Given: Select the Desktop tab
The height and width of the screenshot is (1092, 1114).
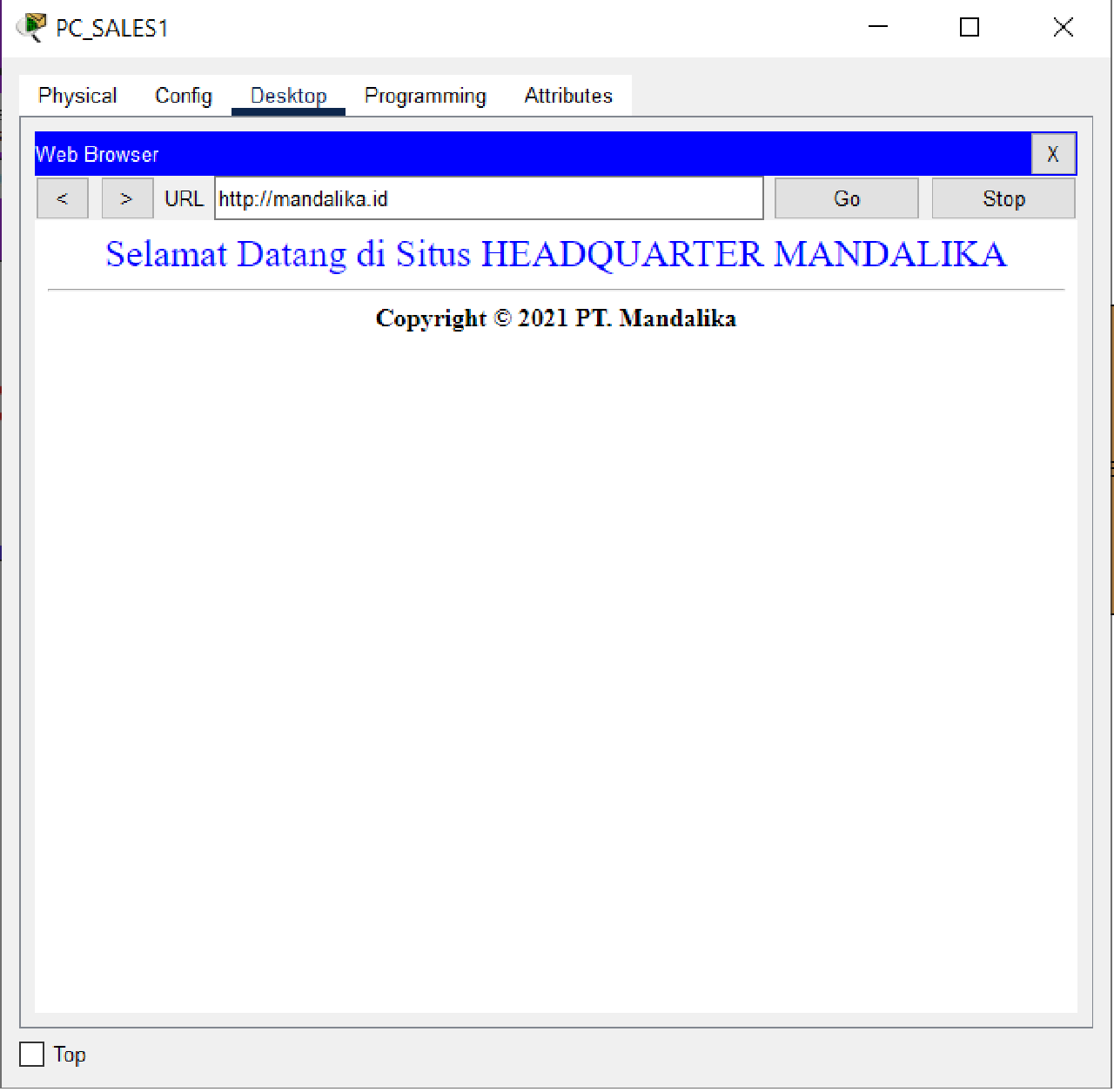Looking at the screenshot, I should pyautogui.click(x=288, y=96).
